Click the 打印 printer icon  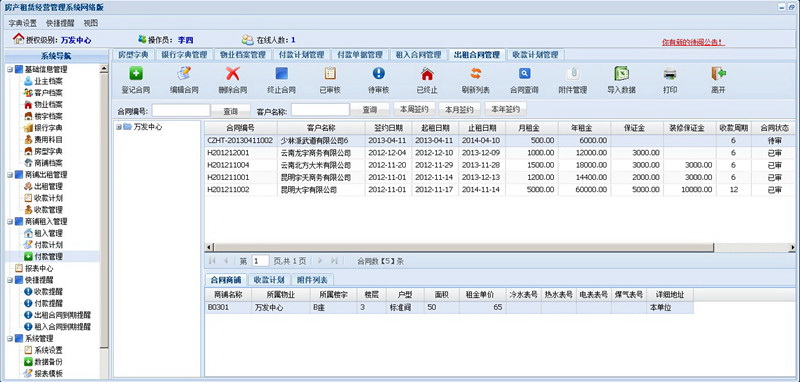pyautogui.click(x=670, y=74)
